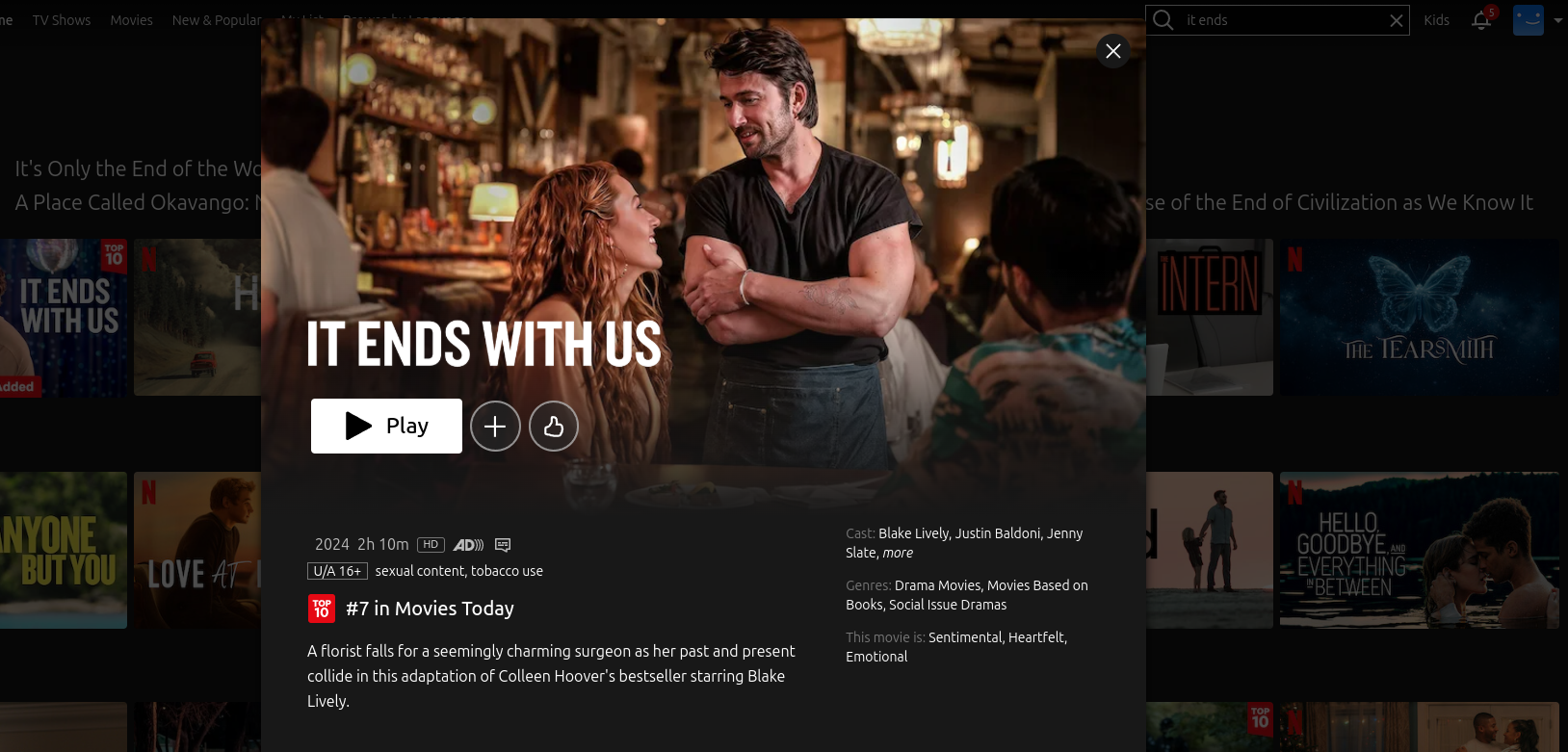Open the TV Shows menu item
This screenshot has height=752, width=1568.
62,20
